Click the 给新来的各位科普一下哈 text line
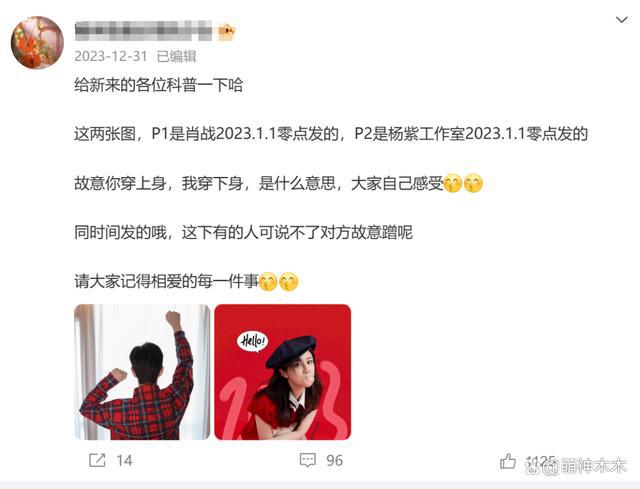Image resolution: width=640 pixels, height=489 pixels. click(x=159, y=85)
